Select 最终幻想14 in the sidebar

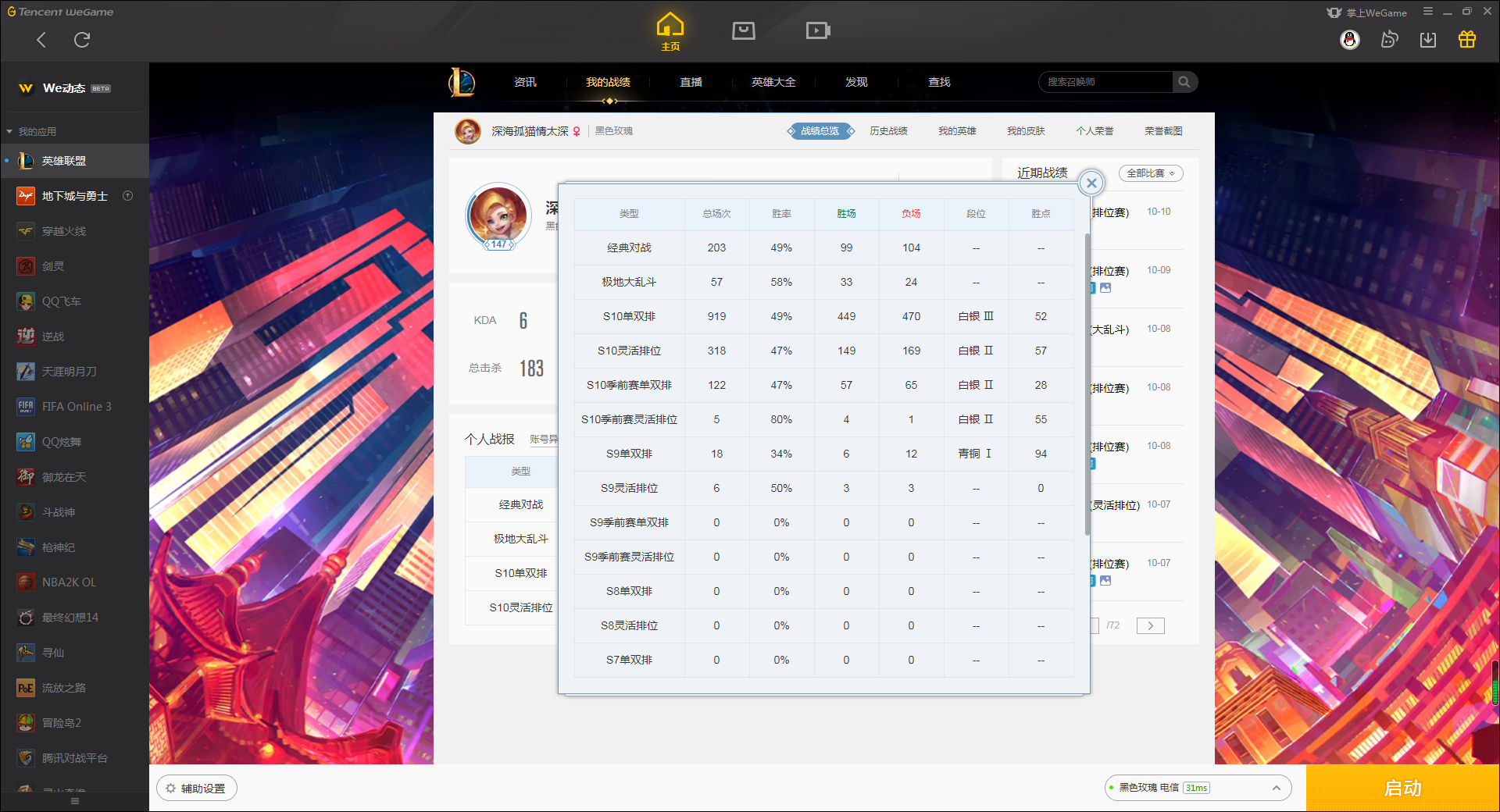coord(74,618)
